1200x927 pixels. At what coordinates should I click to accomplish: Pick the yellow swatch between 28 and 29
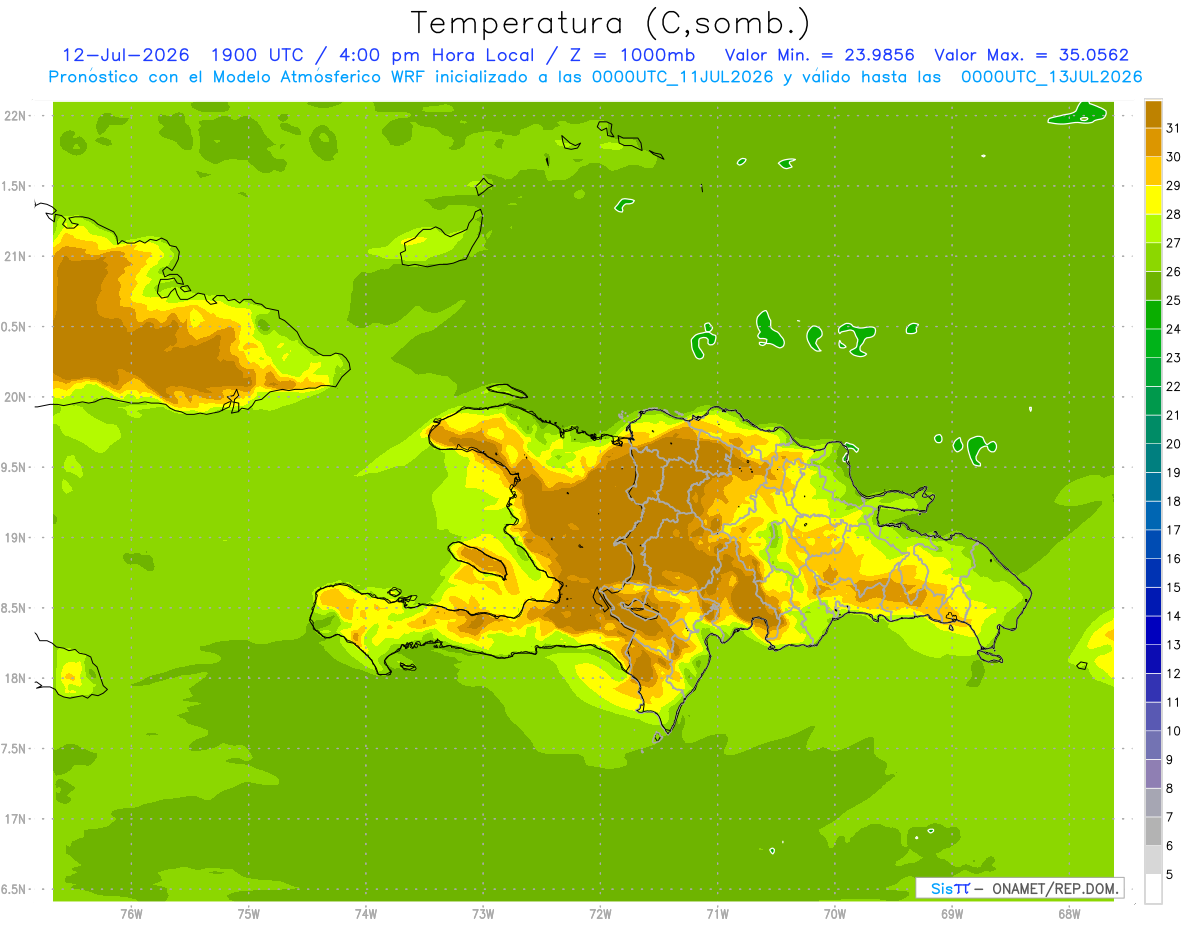coord(1153,199)
